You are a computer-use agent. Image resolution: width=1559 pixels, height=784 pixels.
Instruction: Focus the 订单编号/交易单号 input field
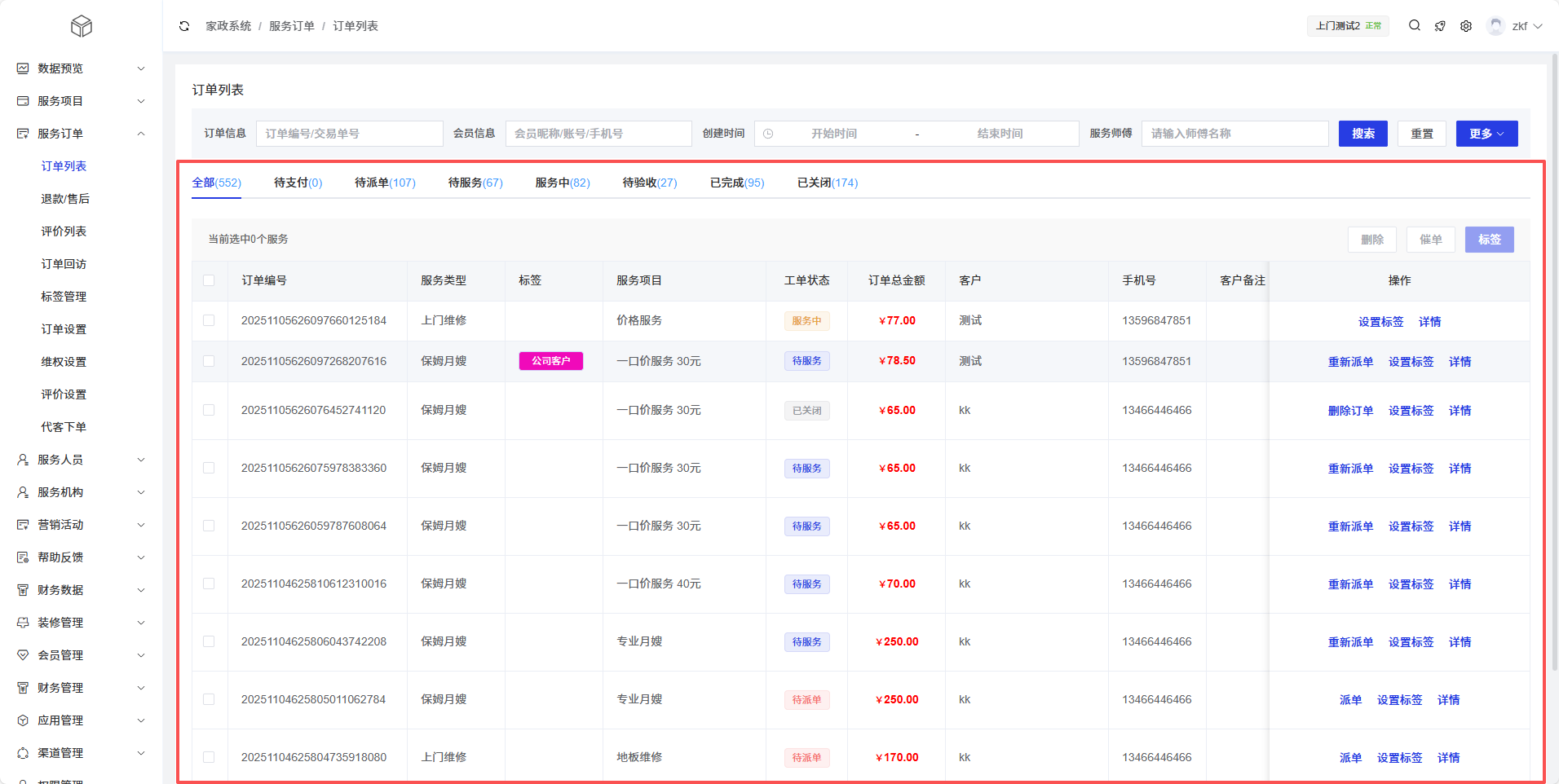pos(350,134)
